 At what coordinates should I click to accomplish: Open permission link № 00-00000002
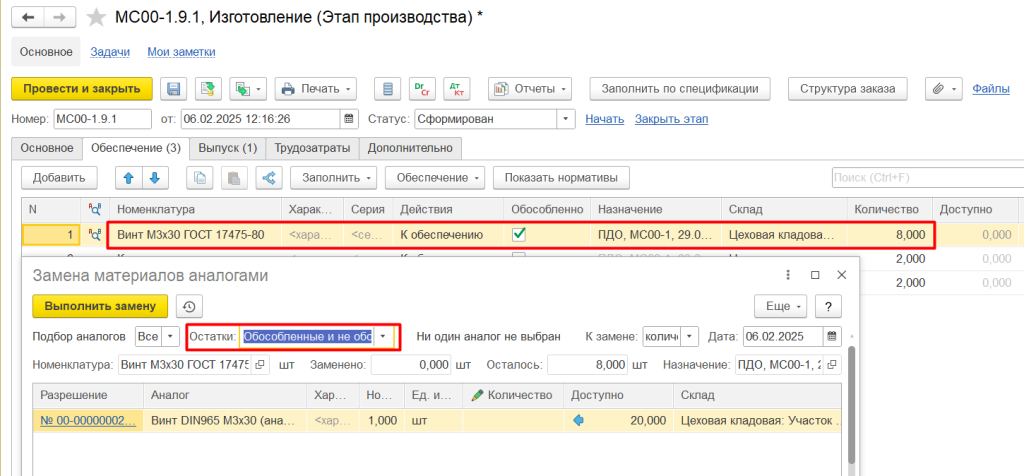click(88, 420)
